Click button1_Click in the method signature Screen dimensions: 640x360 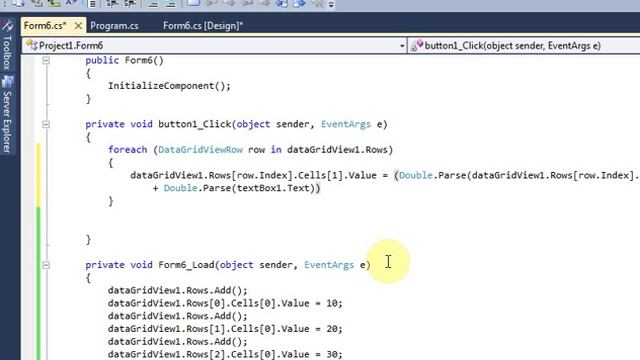click(195, 124)
